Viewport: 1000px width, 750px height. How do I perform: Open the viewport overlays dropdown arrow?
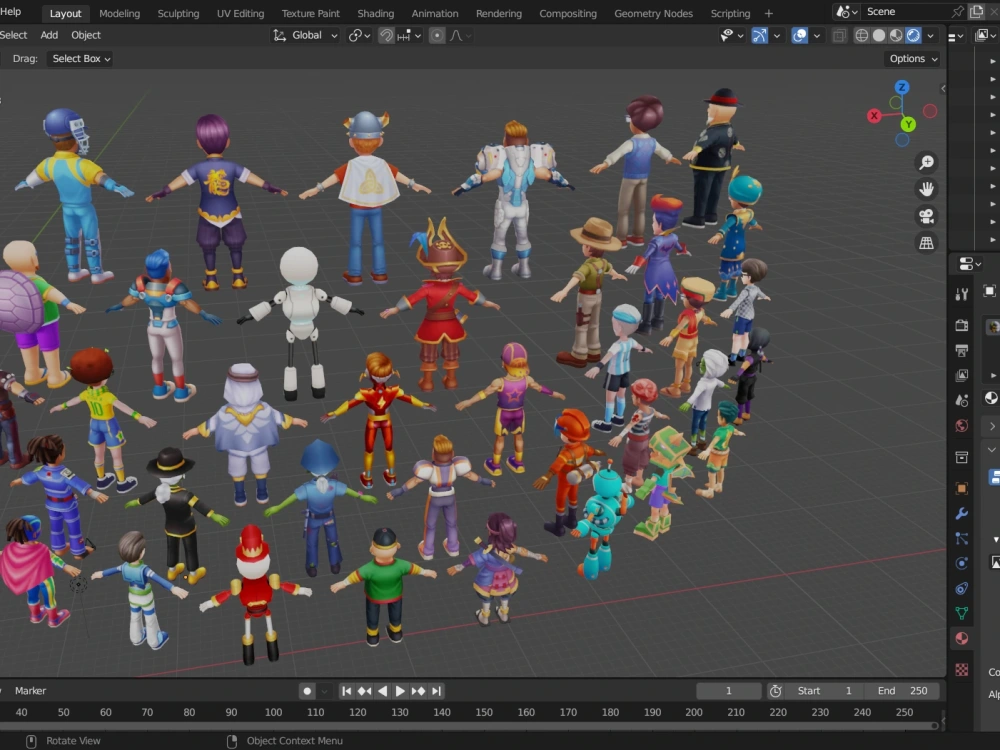click(x=816, y=35)
